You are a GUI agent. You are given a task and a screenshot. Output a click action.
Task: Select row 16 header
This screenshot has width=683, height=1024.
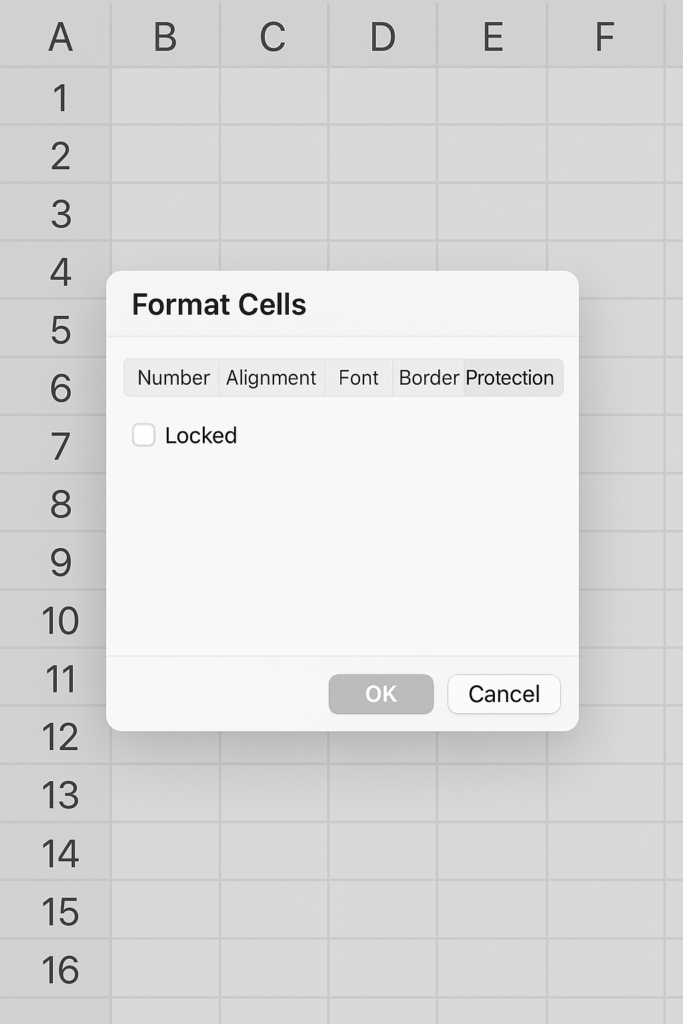pyautogui.click(x=60, y=969)
